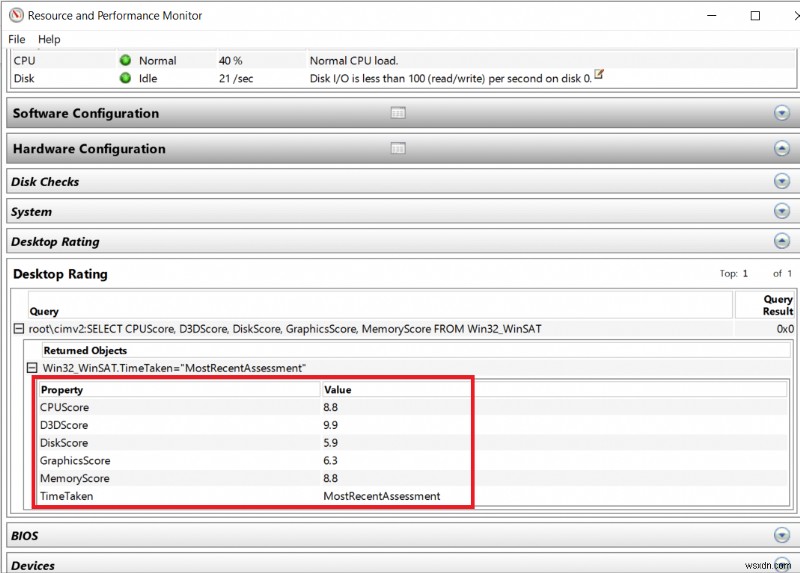The image size is (800, 573).
Task: Expand the System section
Action: pos(782,211)
